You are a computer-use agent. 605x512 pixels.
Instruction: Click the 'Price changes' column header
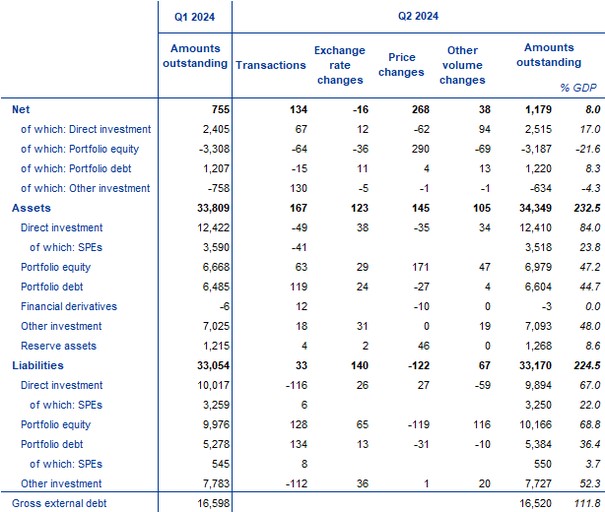click(x=401, y=65)
